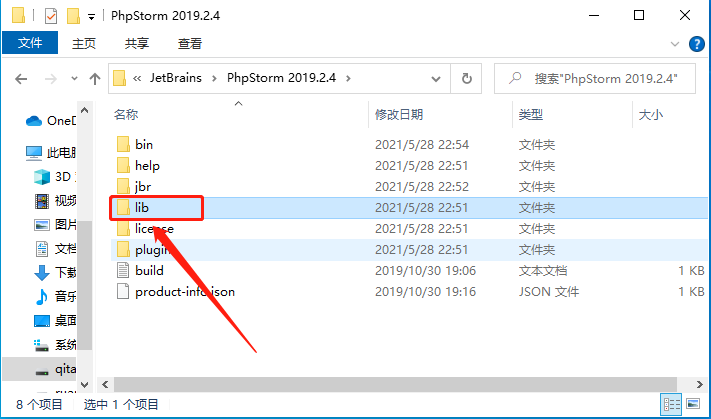Open the 图片 folder in navigation pane

click(55, 224)
